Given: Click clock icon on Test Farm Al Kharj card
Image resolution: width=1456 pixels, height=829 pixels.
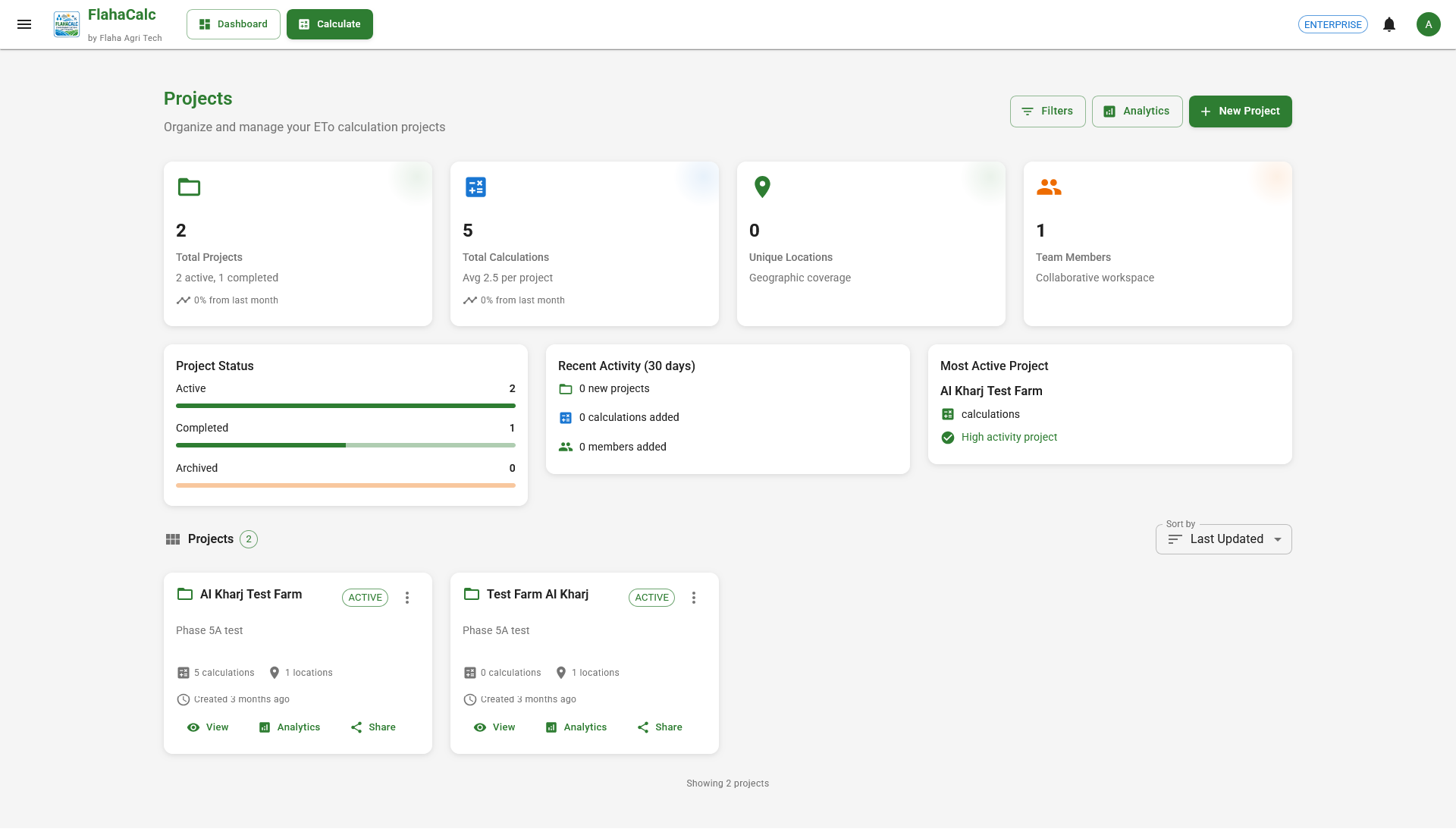Looking at the screenshot, I should pos(470,699).
